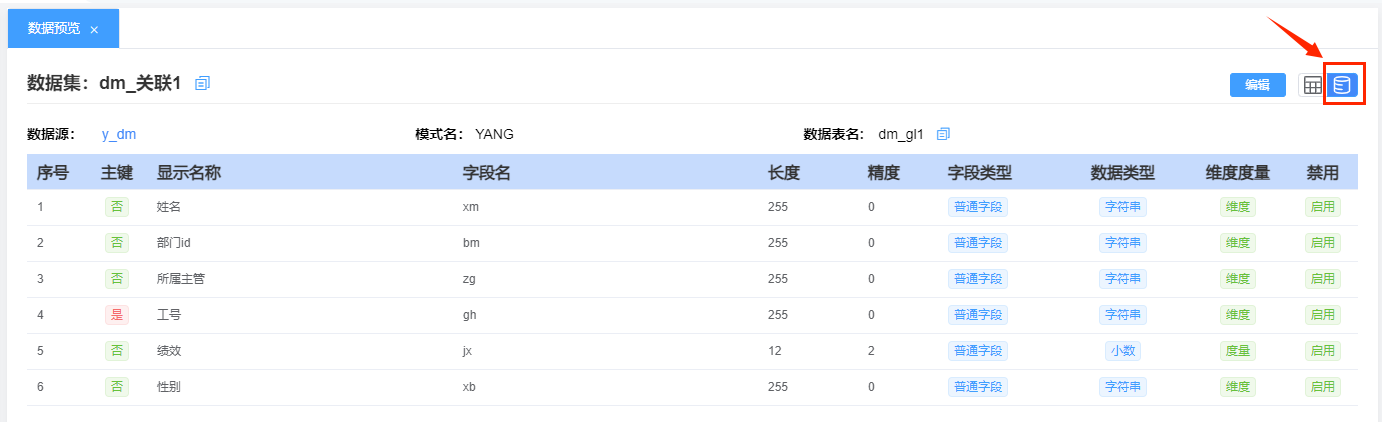Toggle 启用 status for 性别 row
The image size is (1382, 422).
(1322, 387)
